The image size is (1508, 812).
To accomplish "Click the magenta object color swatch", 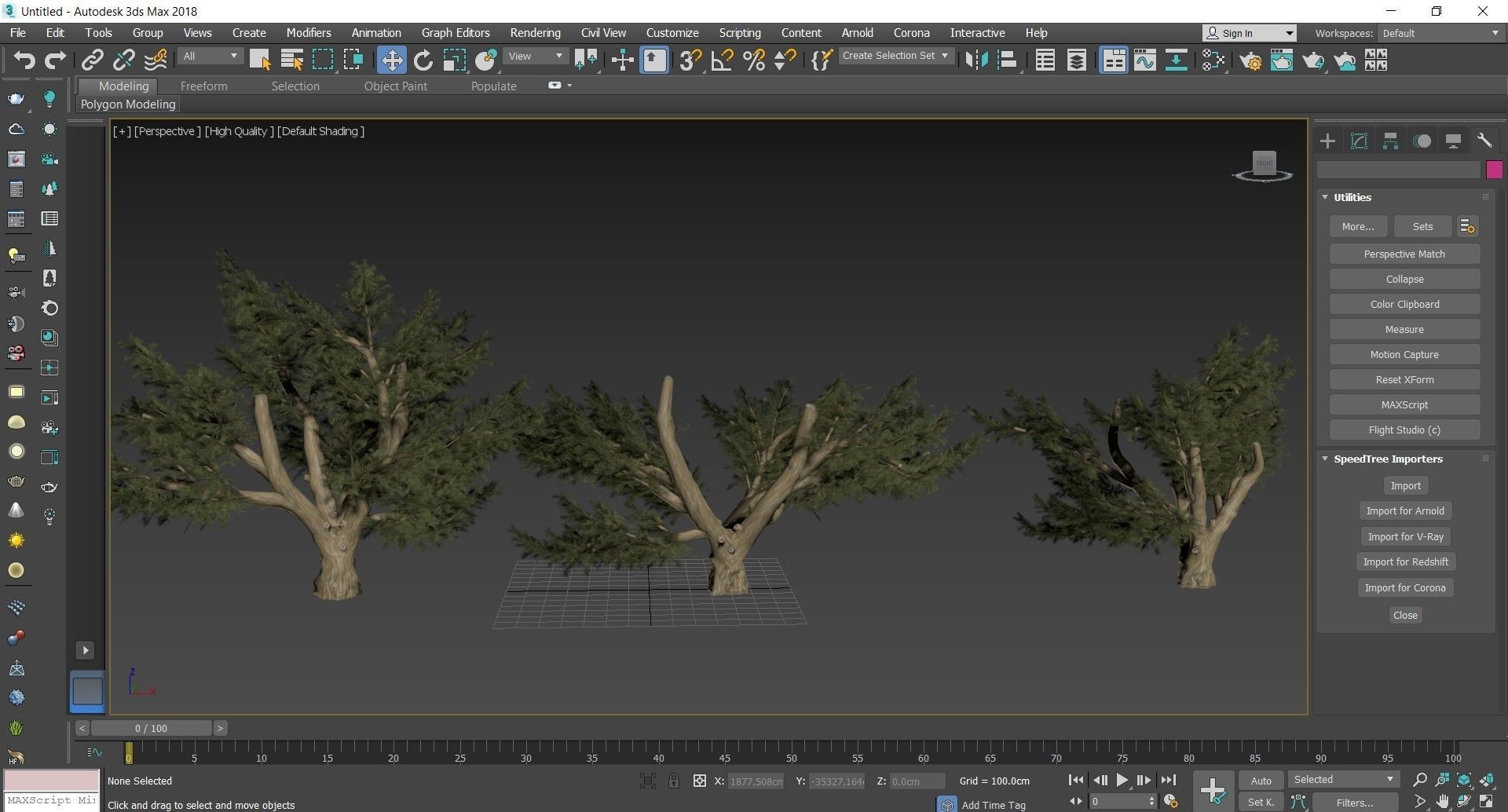I will 1494,169.
